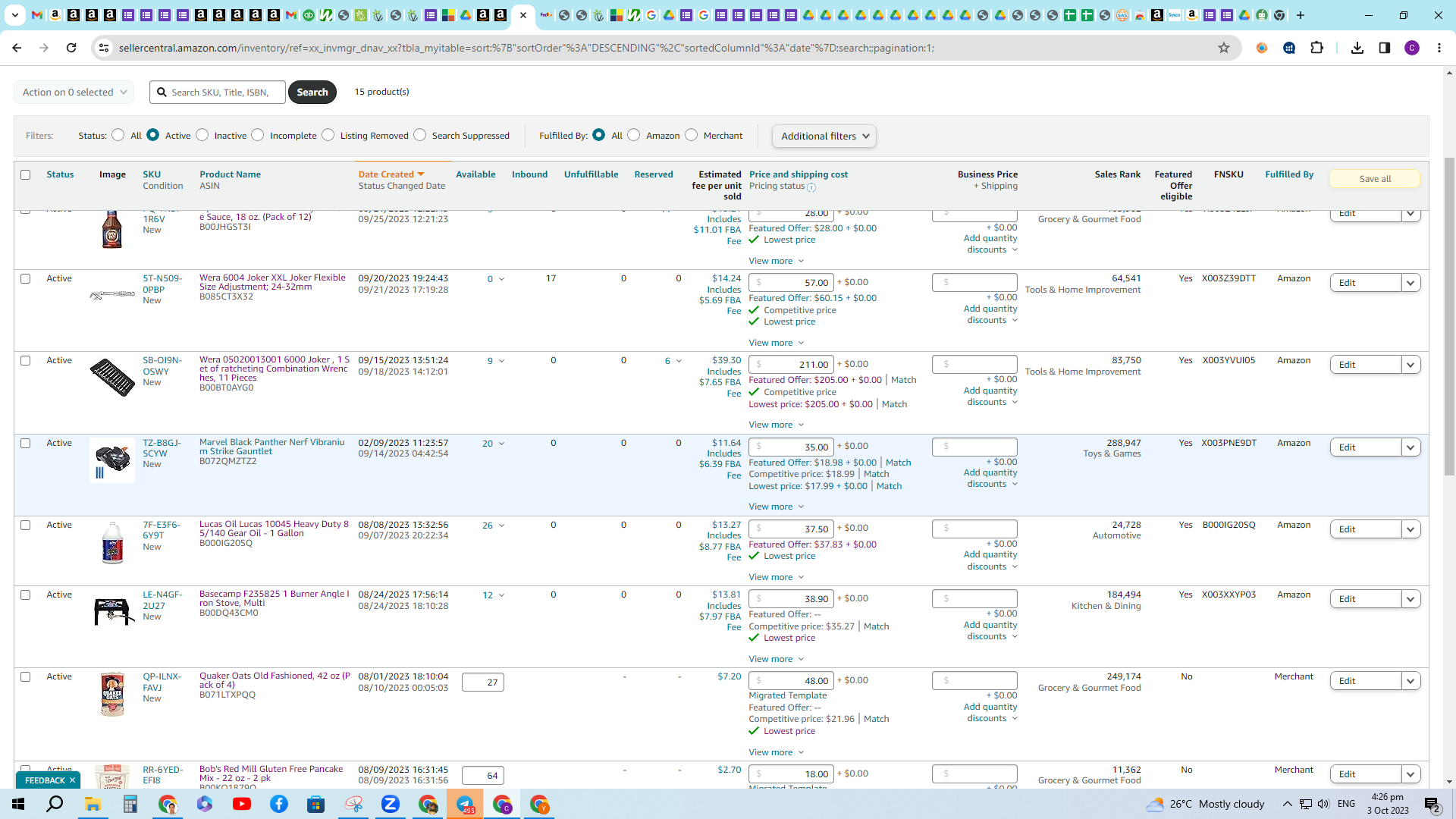Screen dimensions: 1456x819
Task: Expand View more for Marvel Black Panther row
Action: tap(777, 507)
